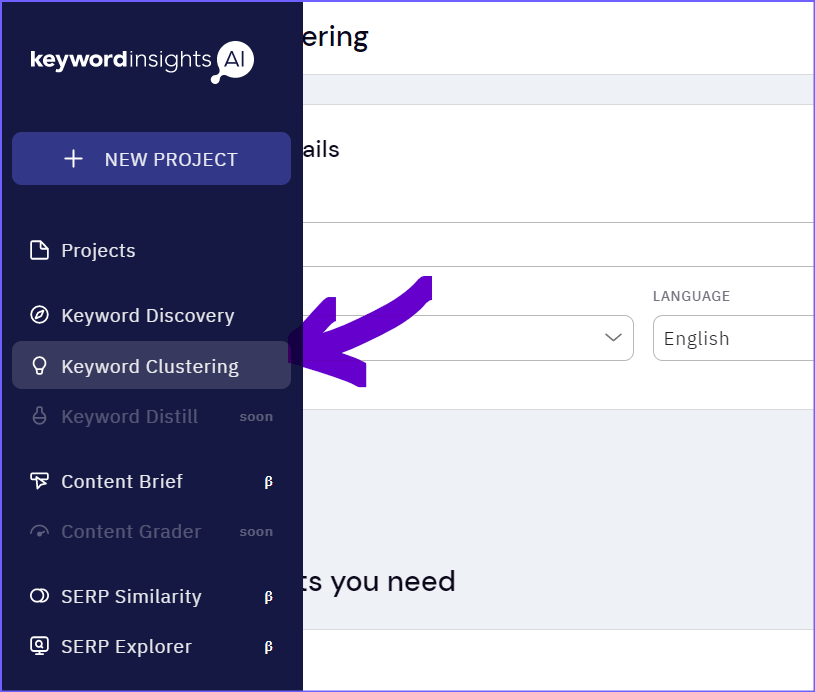Viewport: 815px width, 692px height.
Task: Click the plus icon on New Project
Action: pyautogui.click(x=73, y=159)
